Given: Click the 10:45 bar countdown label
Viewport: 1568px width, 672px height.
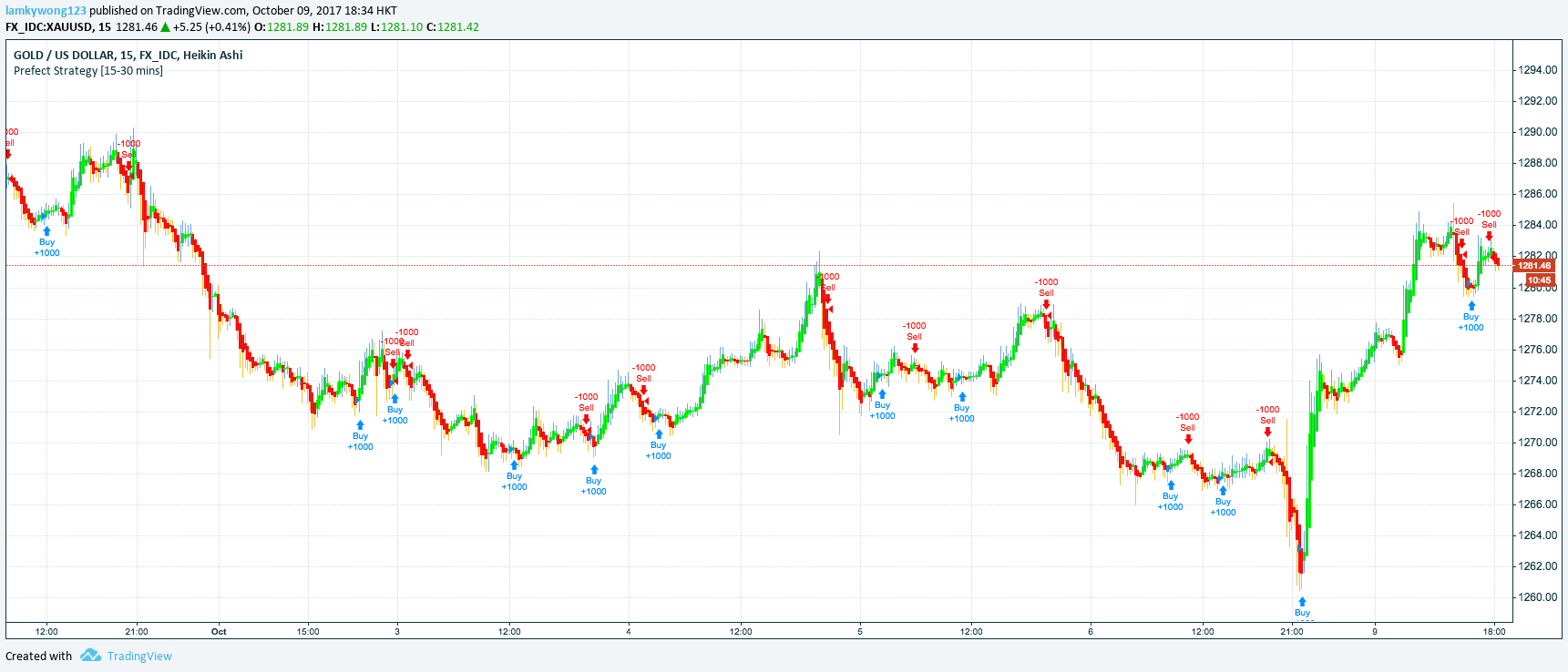Looking at the screenshot, I should 1540,280.
